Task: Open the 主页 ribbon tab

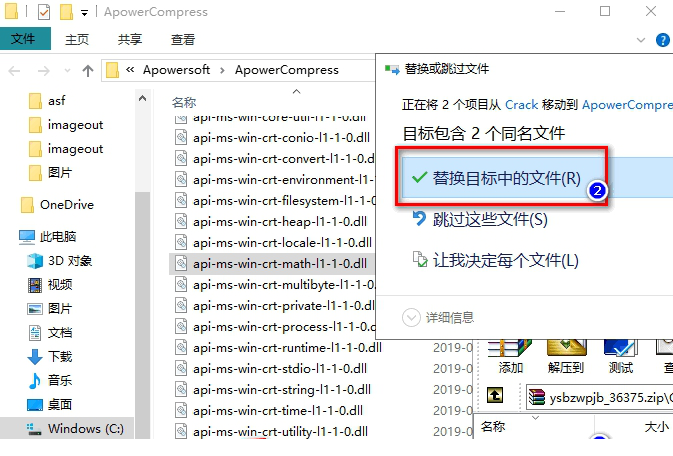Action: point(77,40)
